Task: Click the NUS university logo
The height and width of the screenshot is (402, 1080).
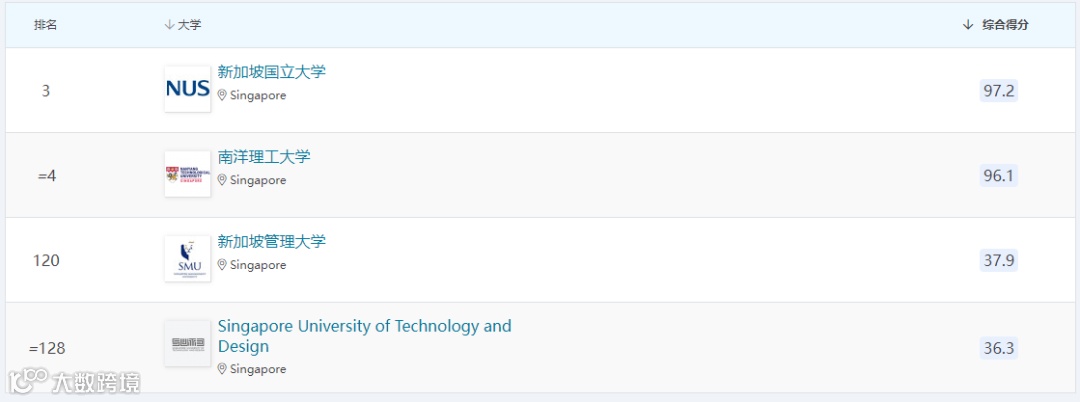Action: click(x=188, y=89)
